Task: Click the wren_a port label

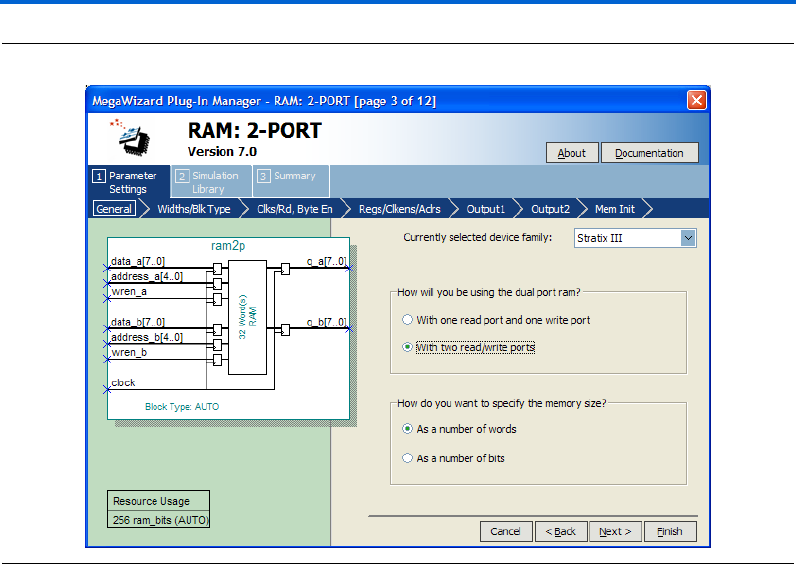Action: pyautogui.click(x=129, y=291)
